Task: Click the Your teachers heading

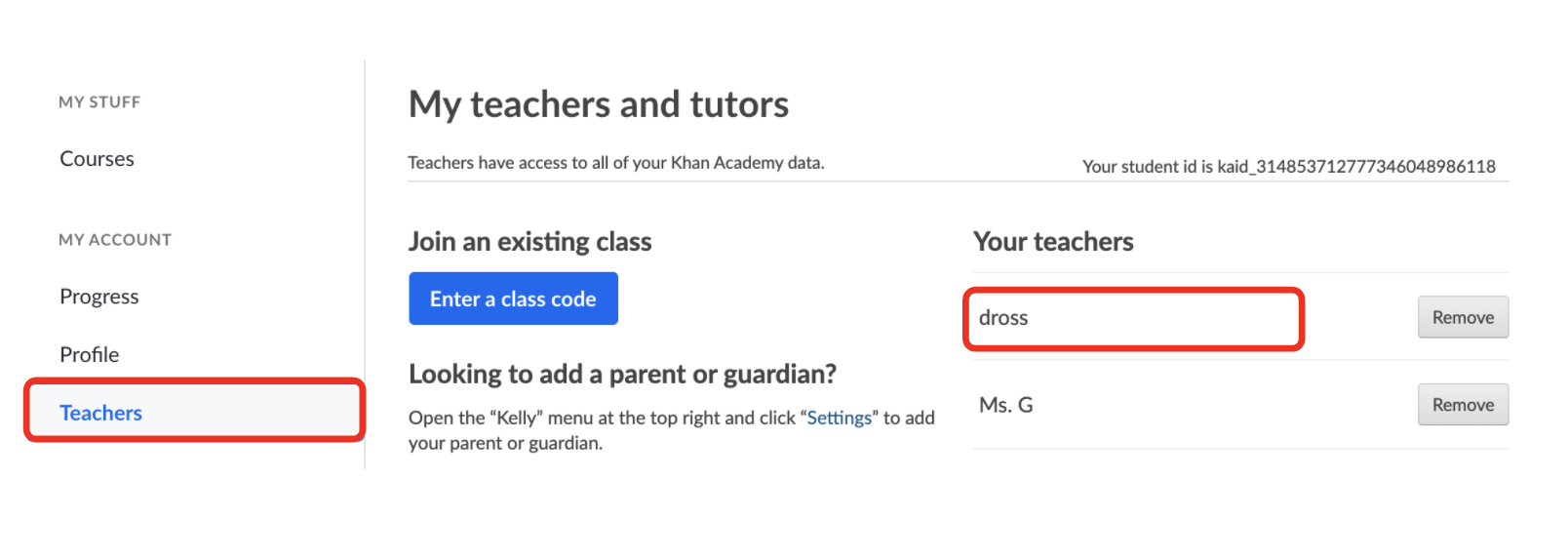Action: [1053, 242]
